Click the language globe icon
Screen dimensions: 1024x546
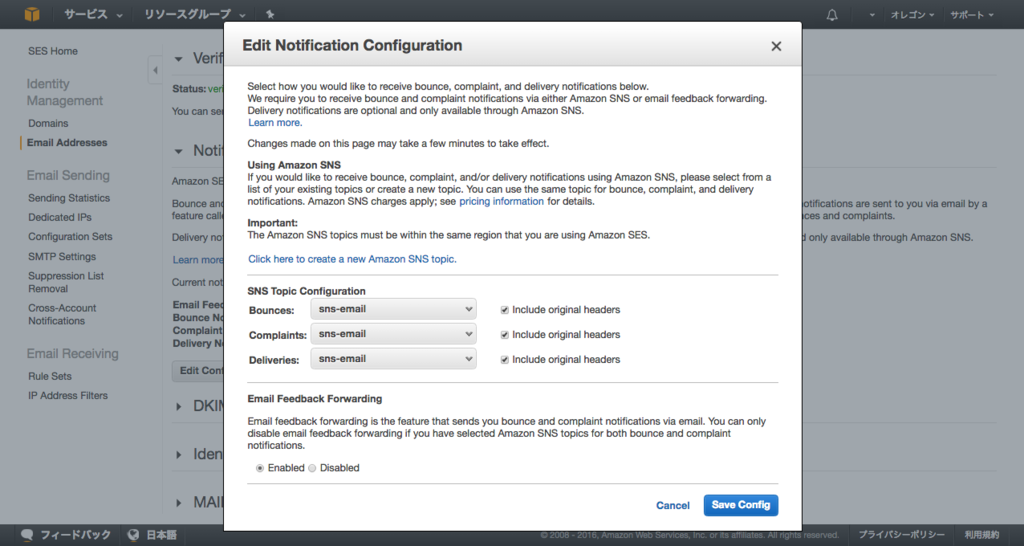click(x=133, y=535)
